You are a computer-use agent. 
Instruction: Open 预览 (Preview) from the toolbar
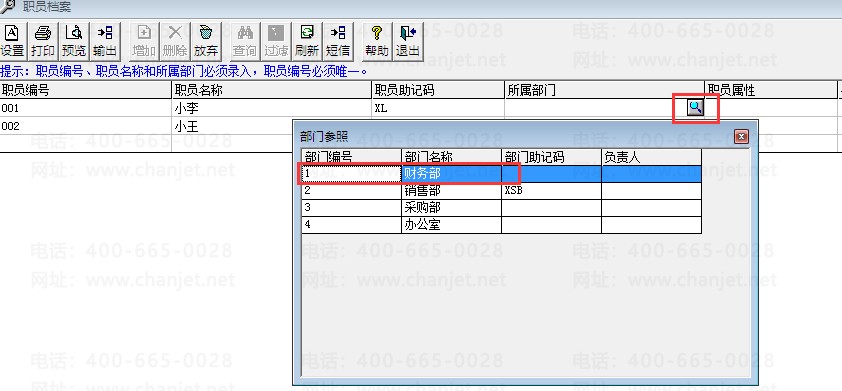tap(74, 41)
